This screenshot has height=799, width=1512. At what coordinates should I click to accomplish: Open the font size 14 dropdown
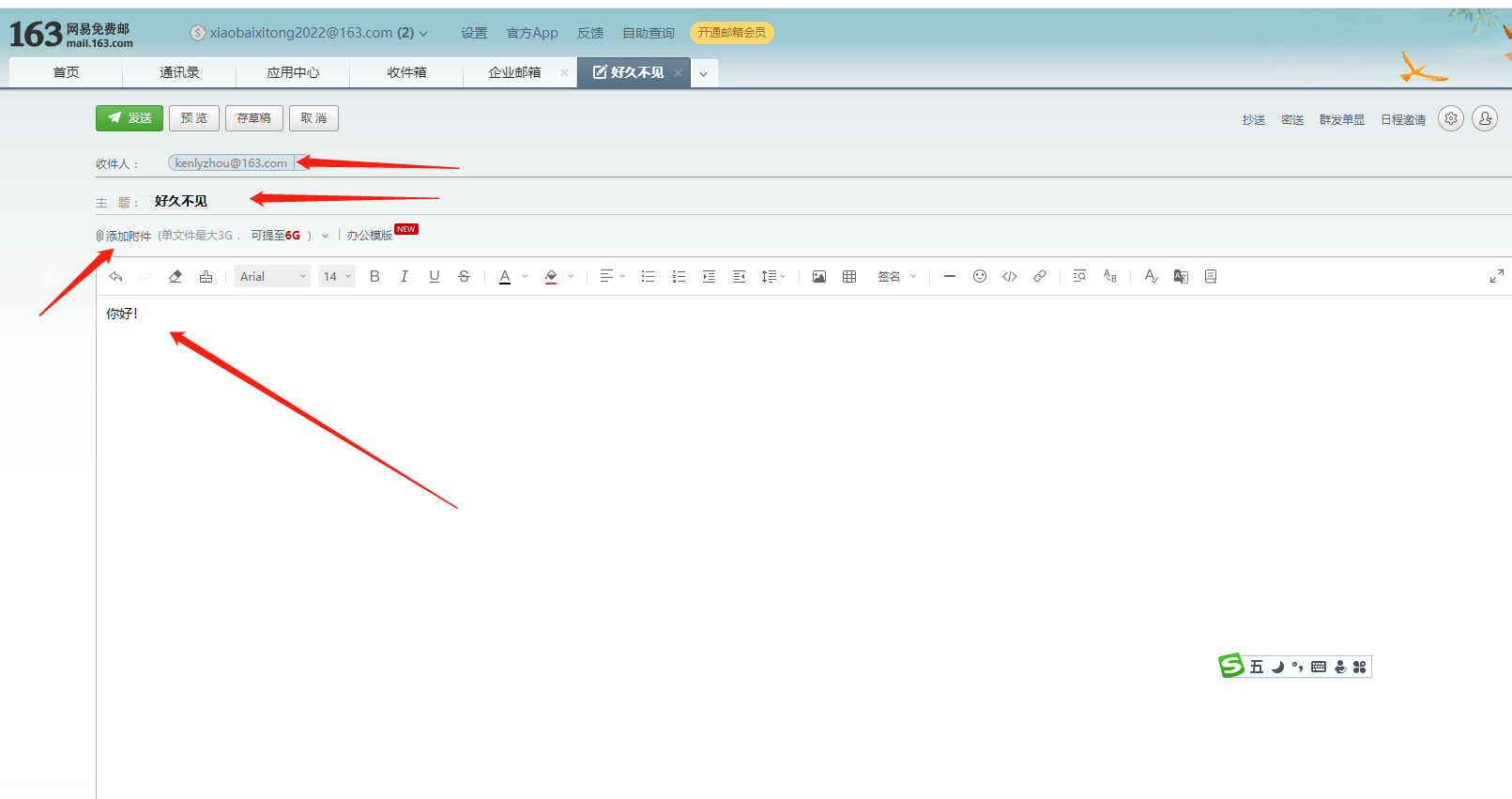(336, 276)
